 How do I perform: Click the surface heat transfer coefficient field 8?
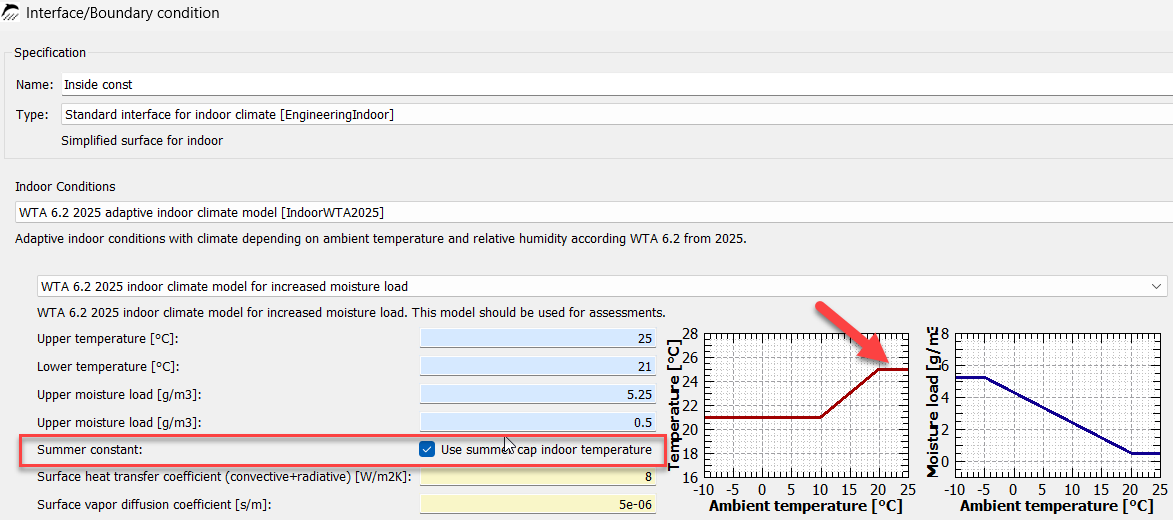coord(537,477)
